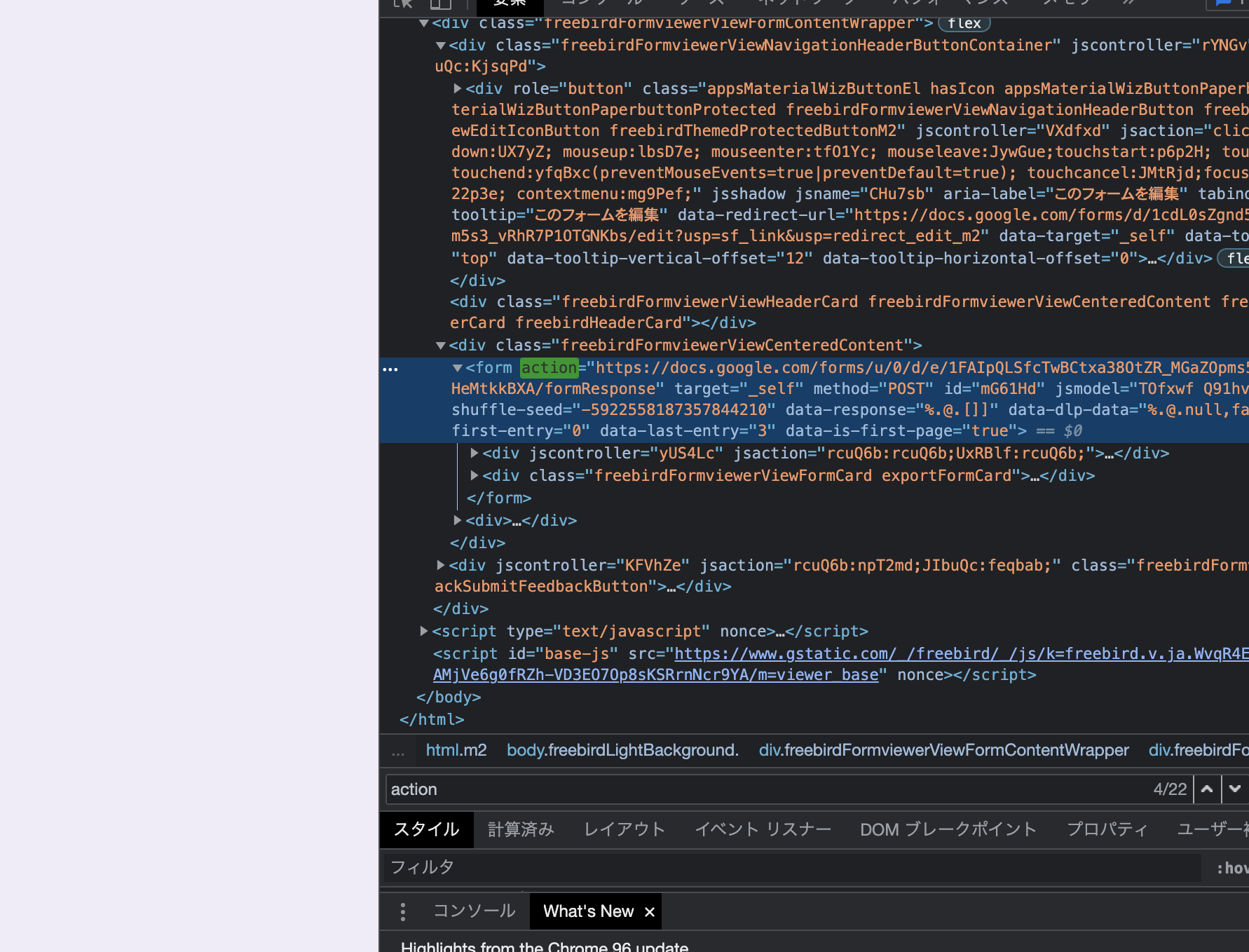Viewport: 1249px width, 952px height.
Task: Close the What's New drawer tab
Action: point(650,912)
